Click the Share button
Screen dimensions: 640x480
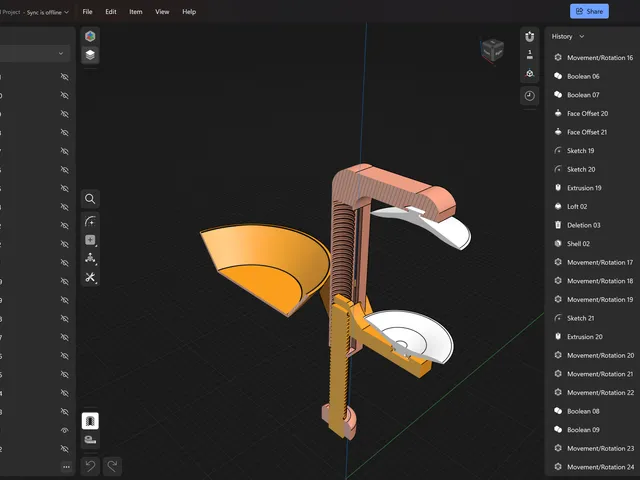point(589,11)
